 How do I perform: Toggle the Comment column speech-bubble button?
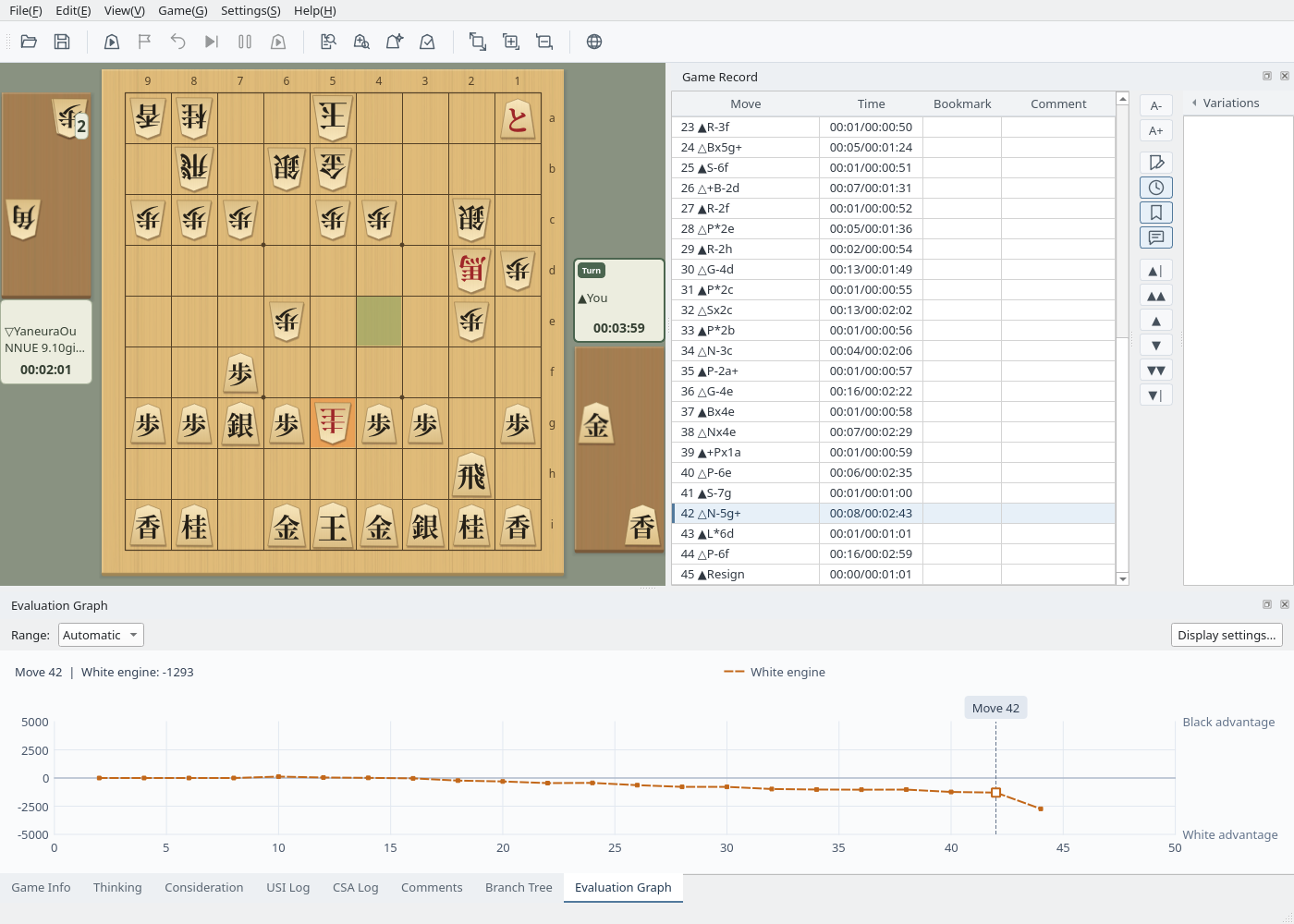click(x=1156, y=237)
